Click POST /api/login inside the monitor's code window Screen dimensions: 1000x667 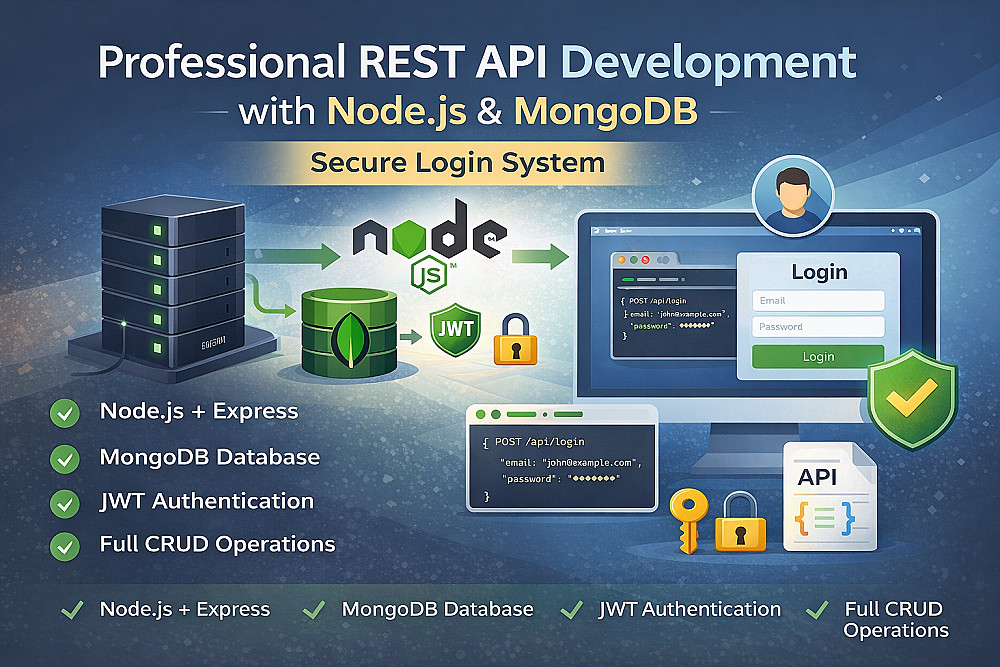[658, 301]
